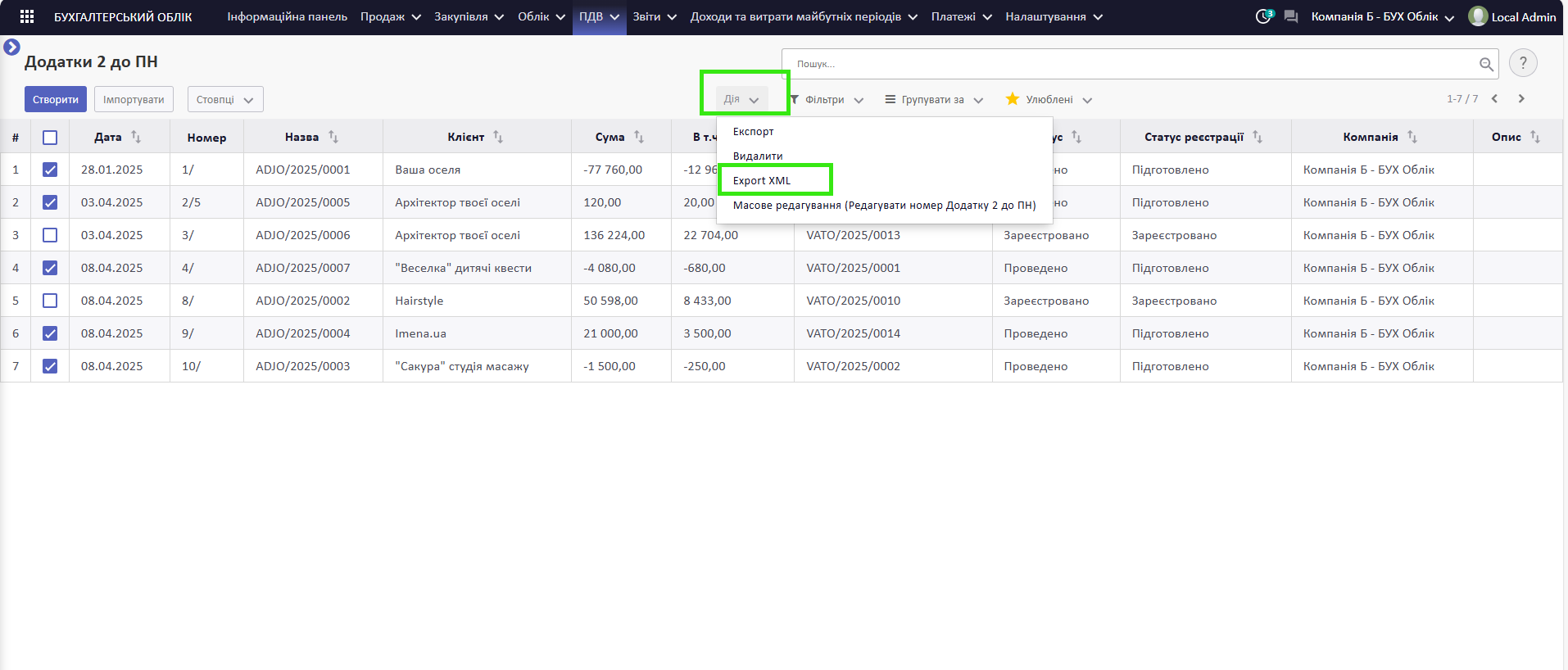Viewport: 1568px width, 670px height.
Task: Open record ADJO/2025/0006
Action: 303,235
